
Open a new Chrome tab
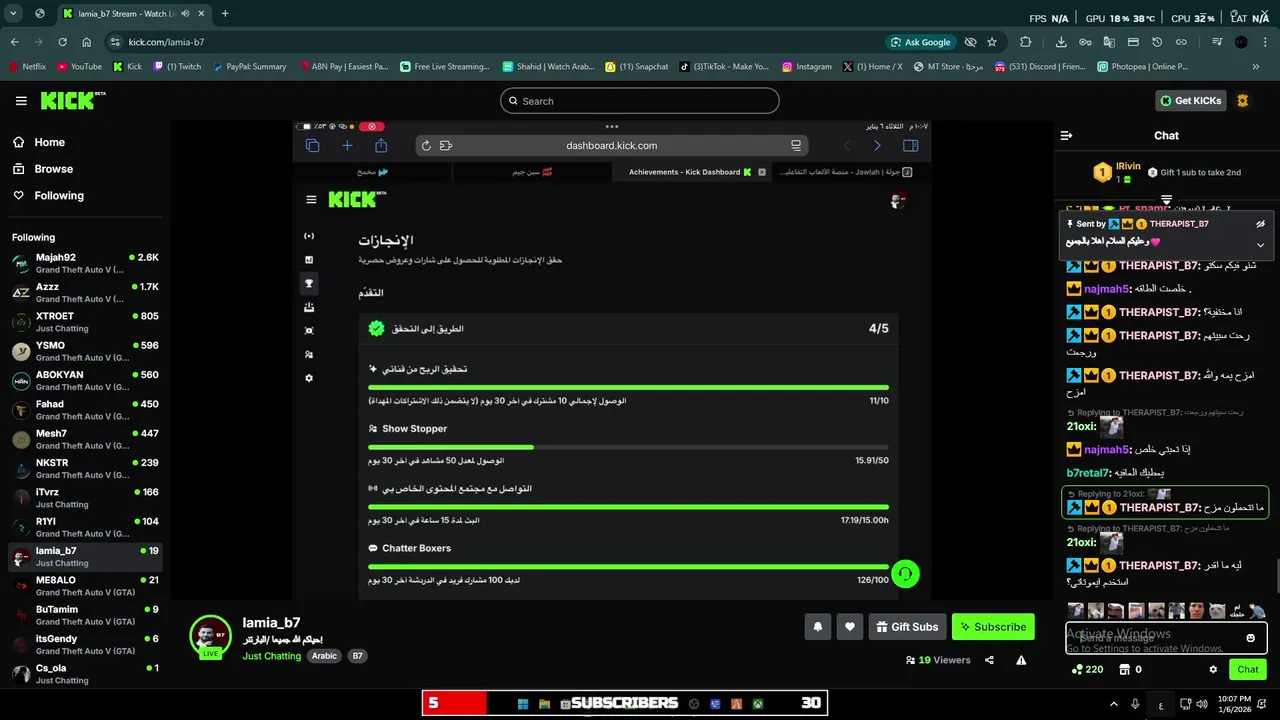pos(225,14)
